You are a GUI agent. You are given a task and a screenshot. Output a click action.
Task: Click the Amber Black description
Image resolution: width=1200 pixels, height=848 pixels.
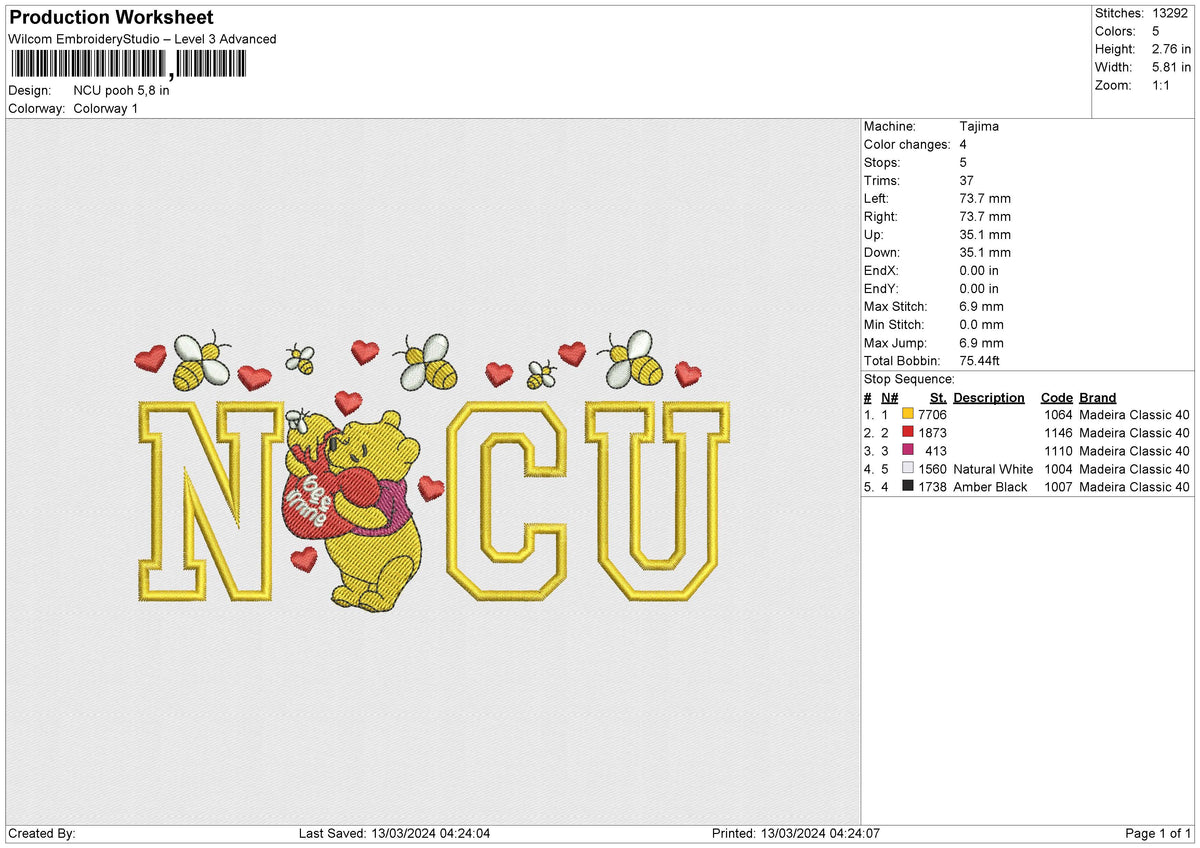(990, 486)
